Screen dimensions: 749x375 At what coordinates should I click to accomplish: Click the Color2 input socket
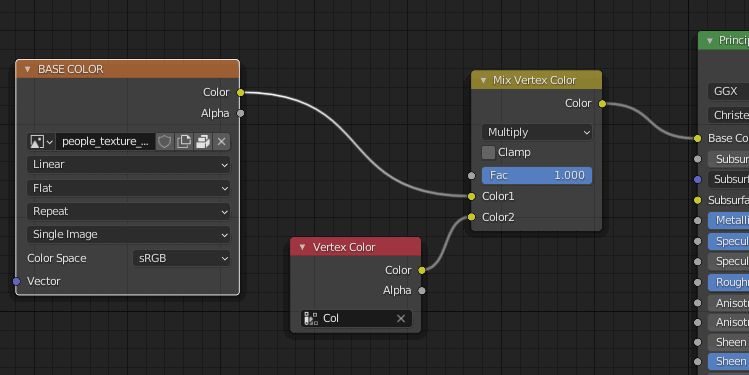click(471, 217)
